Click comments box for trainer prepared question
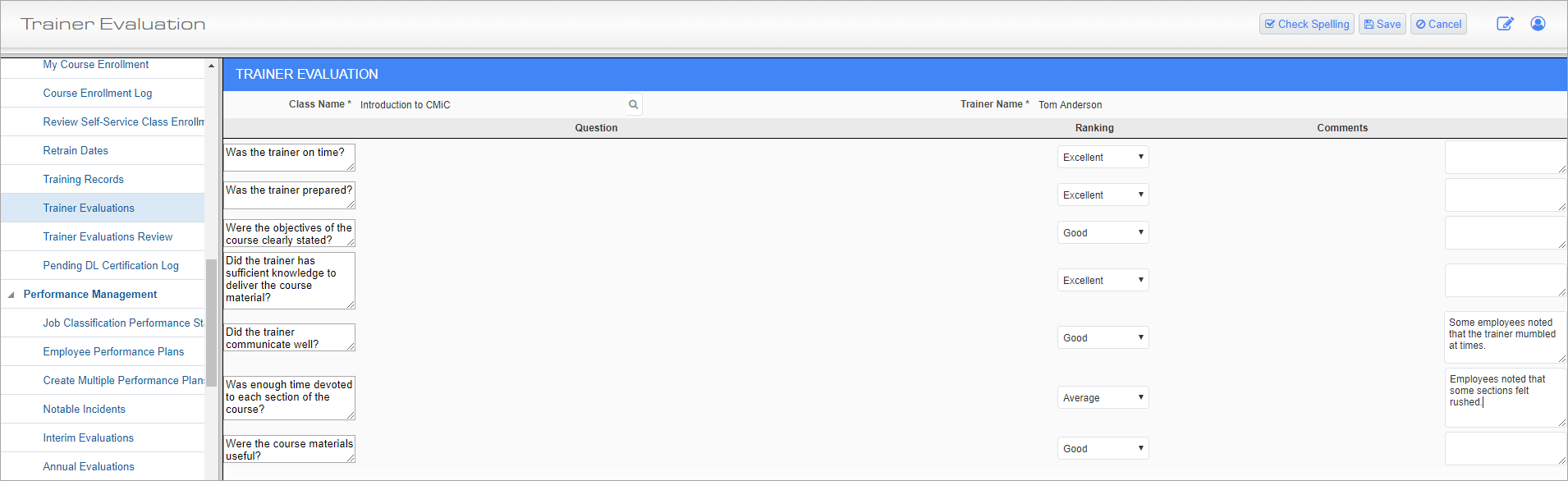 click(1506, 195)
